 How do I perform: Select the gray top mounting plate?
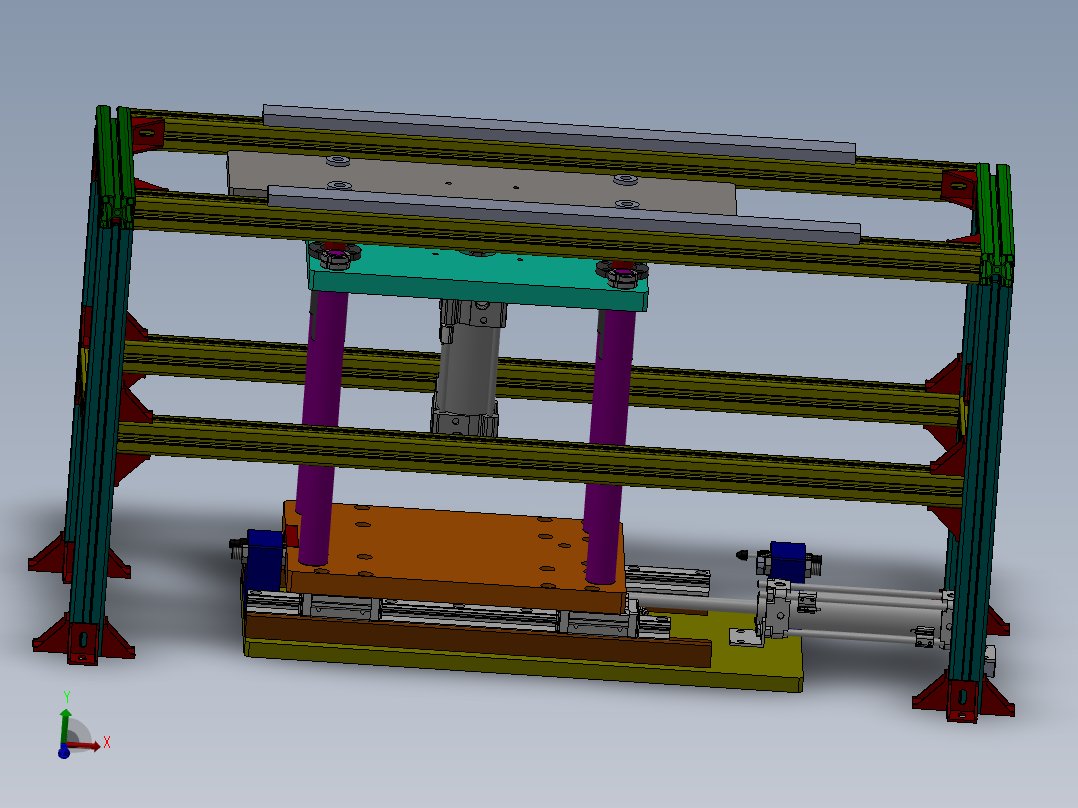pyautogui.click(x=481, y=182)
